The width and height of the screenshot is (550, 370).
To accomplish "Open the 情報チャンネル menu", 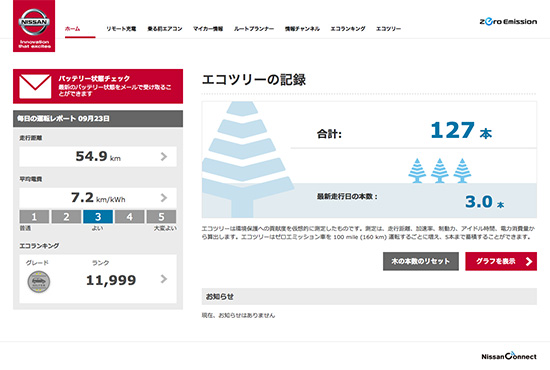I will (302, 29).
